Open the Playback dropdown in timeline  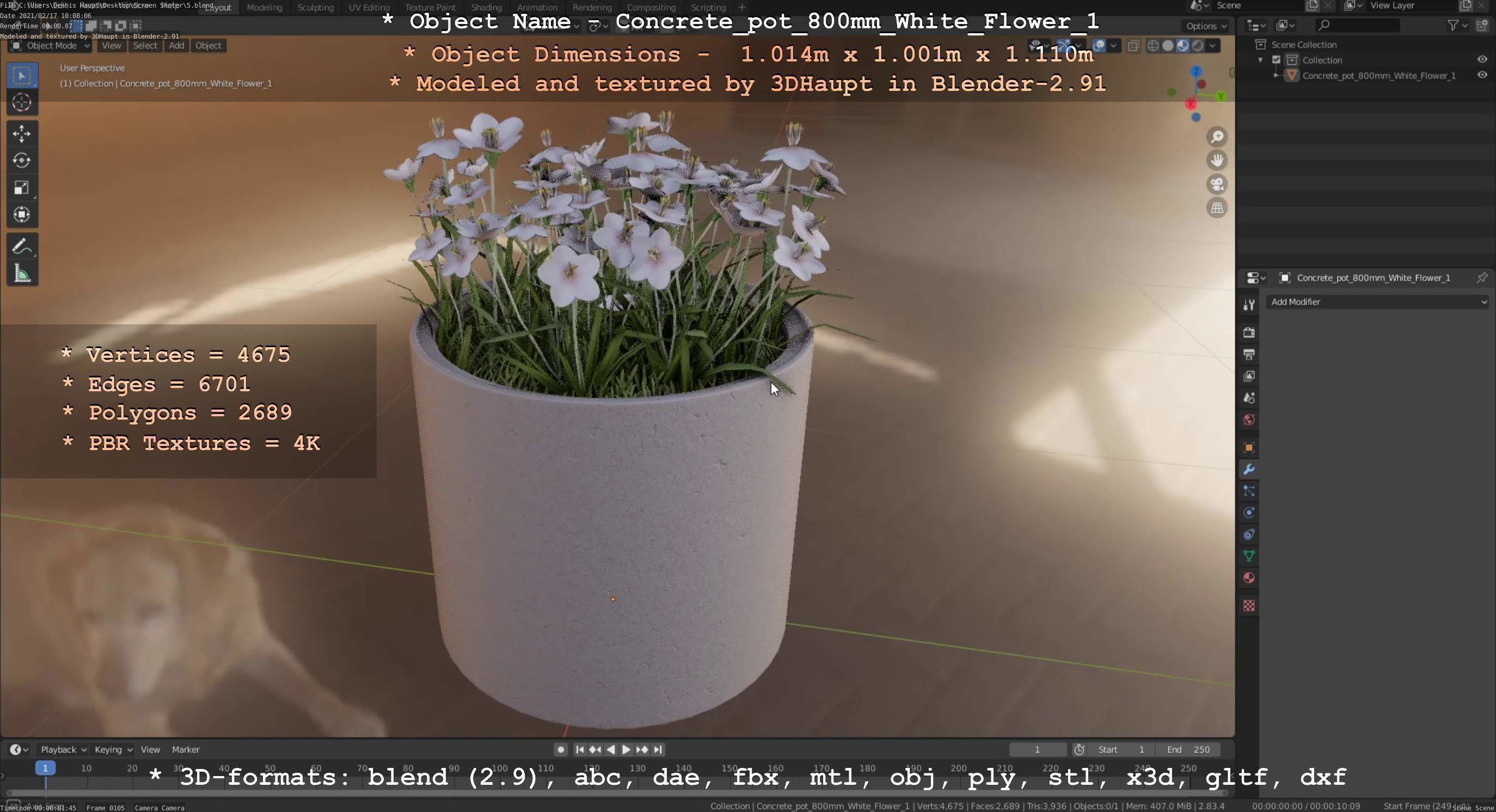(x=63, y=750)
